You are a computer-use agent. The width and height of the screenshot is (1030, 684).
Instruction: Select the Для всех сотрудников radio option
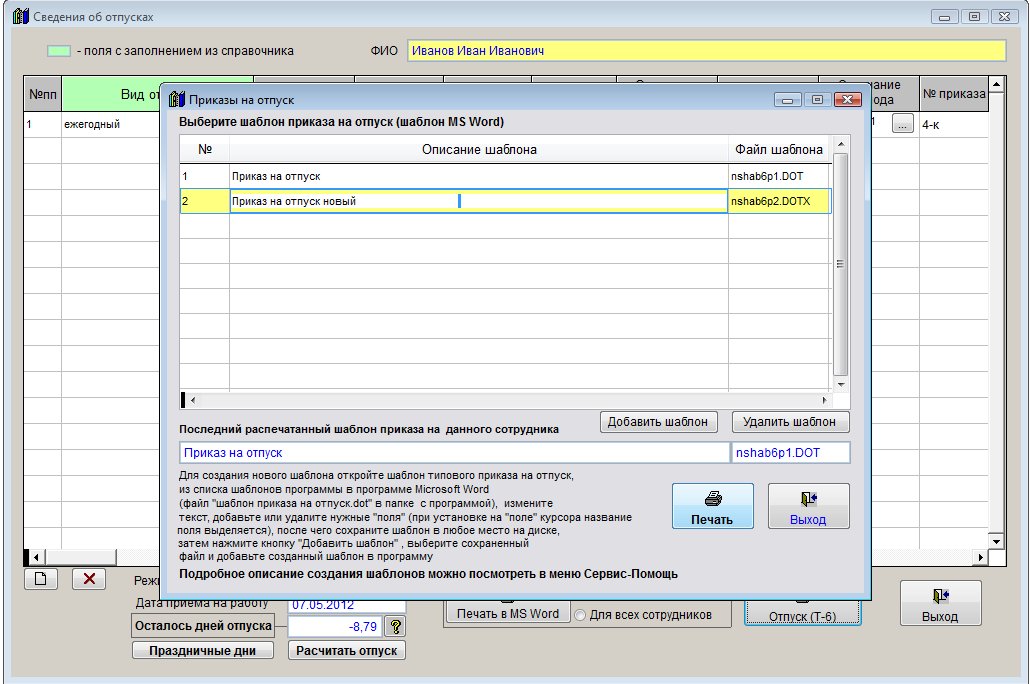click(x=581, y=614)
